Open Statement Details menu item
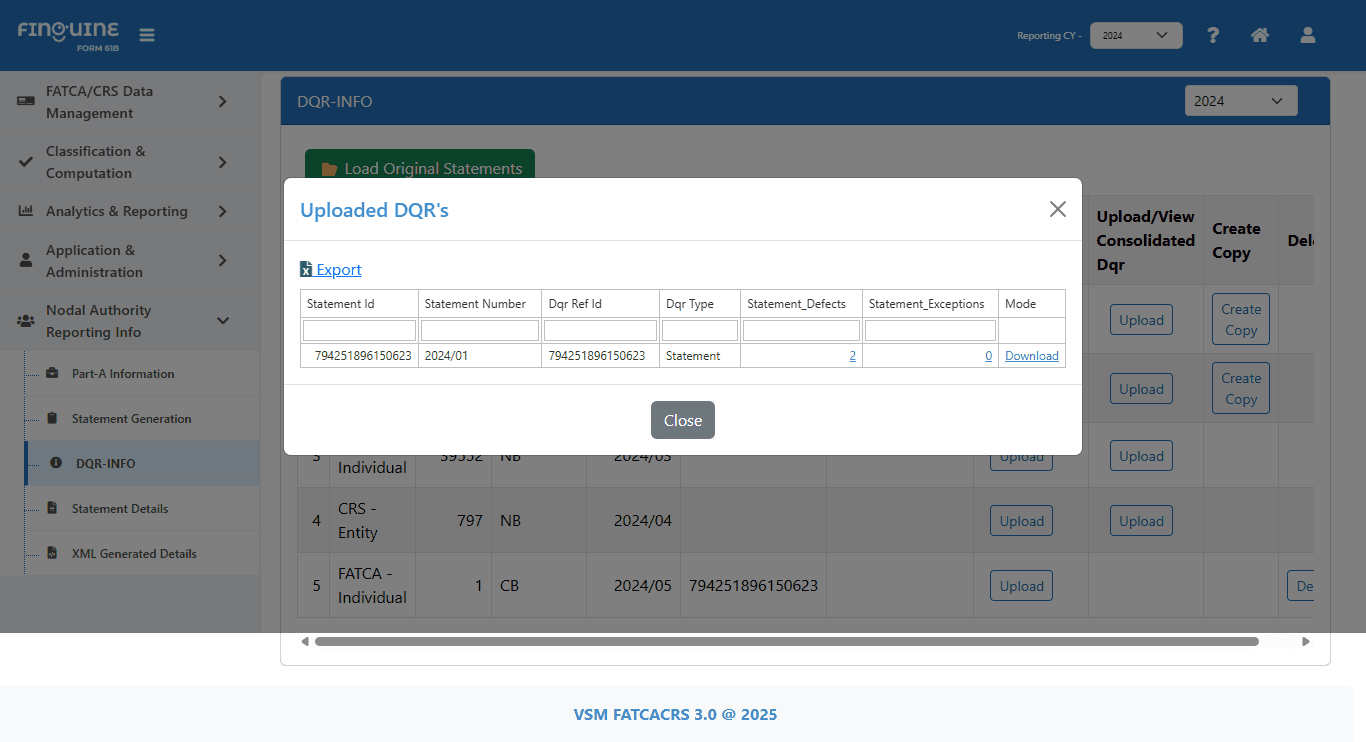Image resolution: width=1366 pixels, height=742 pixels. 120,509
